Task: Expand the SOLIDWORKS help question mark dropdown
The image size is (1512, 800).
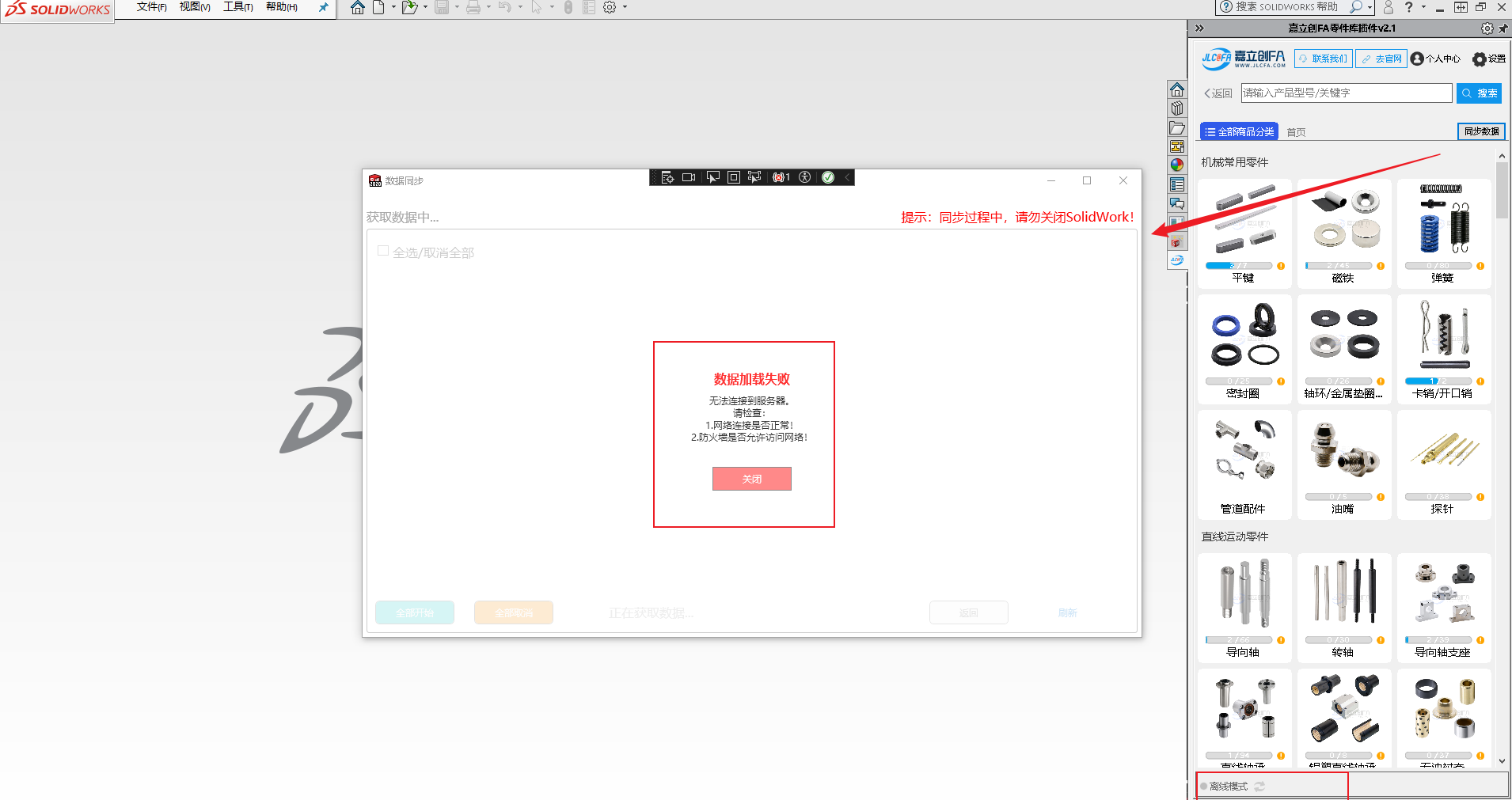Action: click(1423, 8)
